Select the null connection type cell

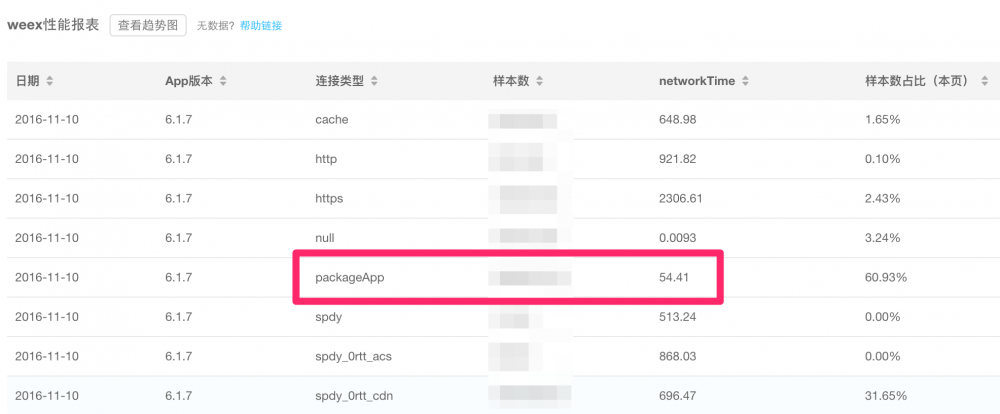click(325, 238)
